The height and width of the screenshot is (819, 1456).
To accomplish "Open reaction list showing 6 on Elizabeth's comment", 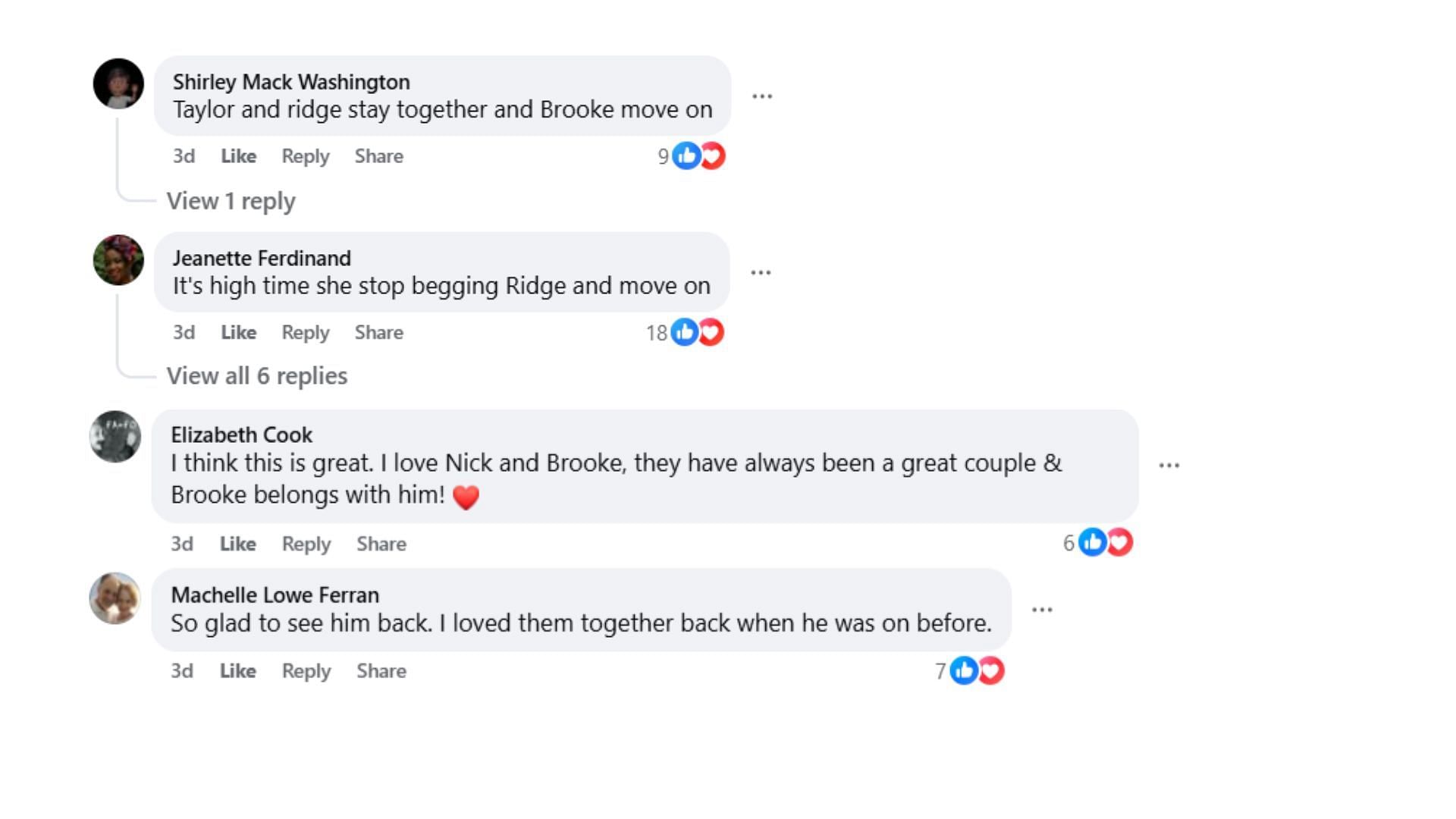I will click(1098, 543).
